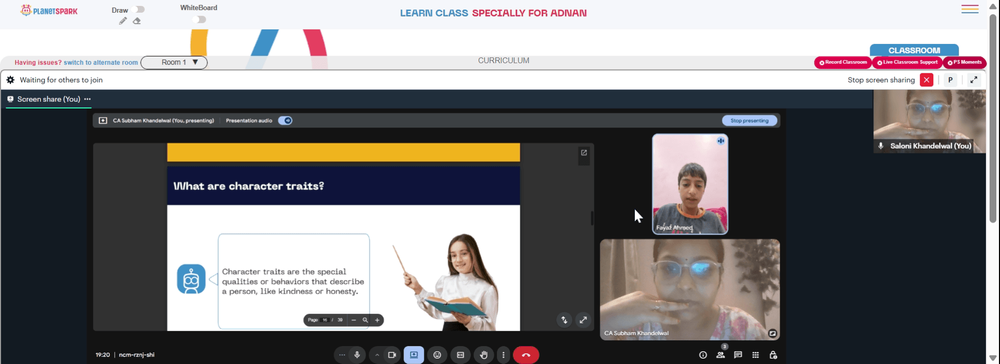Zoom out of the slide
The width and height of the screenshot is (1000, 364).
click(x=354, y=320)
